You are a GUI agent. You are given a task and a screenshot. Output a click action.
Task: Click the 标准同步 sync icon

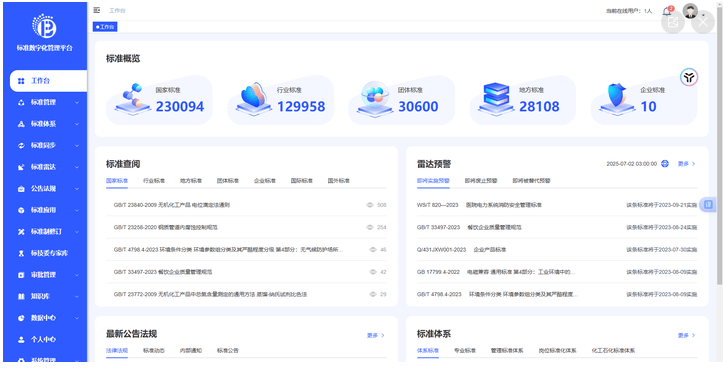(x=21, y=145)
